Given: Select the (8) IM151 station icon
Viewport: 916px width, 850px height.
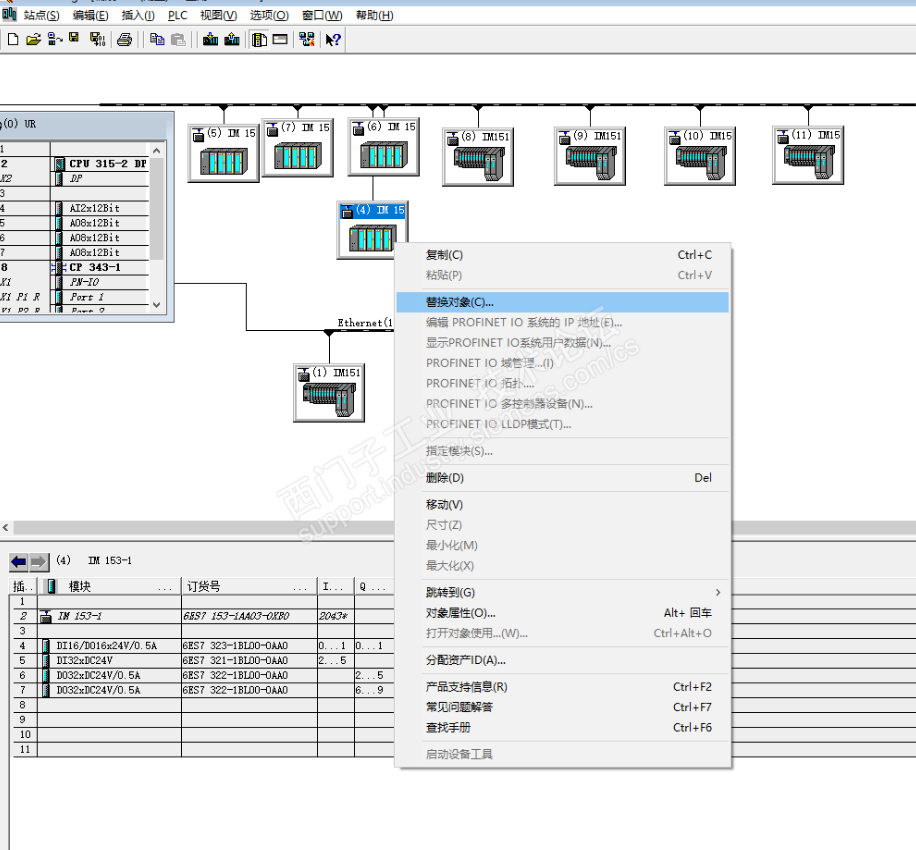Looking at the screenshot, I should pos(477,156).
